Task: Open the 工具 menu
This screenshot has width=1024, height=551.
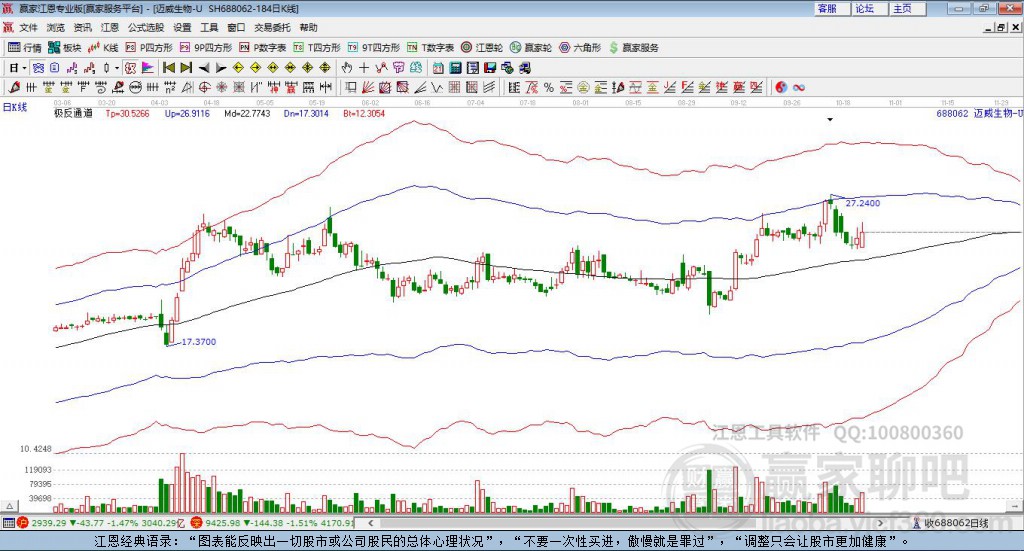Action: point(209,27)
